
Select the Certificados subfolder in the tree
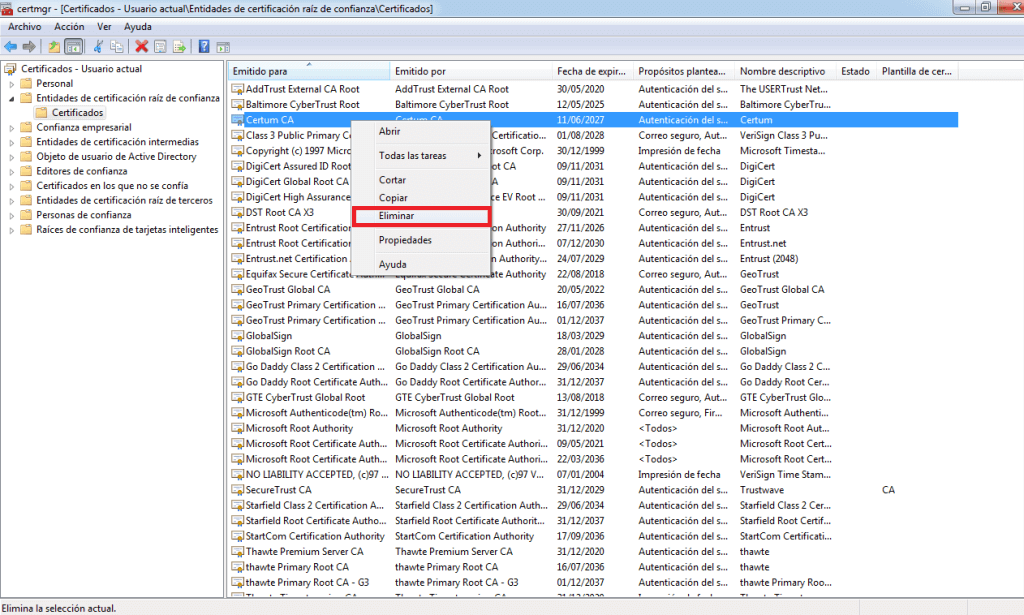coord(77,113)
